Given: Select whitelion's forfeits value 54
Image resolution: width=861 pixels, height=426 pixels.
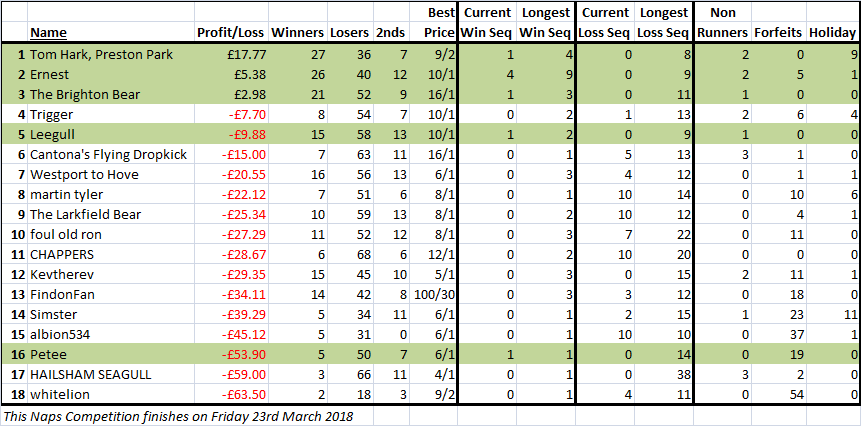Looking at the screenshot, I should 778,395.
